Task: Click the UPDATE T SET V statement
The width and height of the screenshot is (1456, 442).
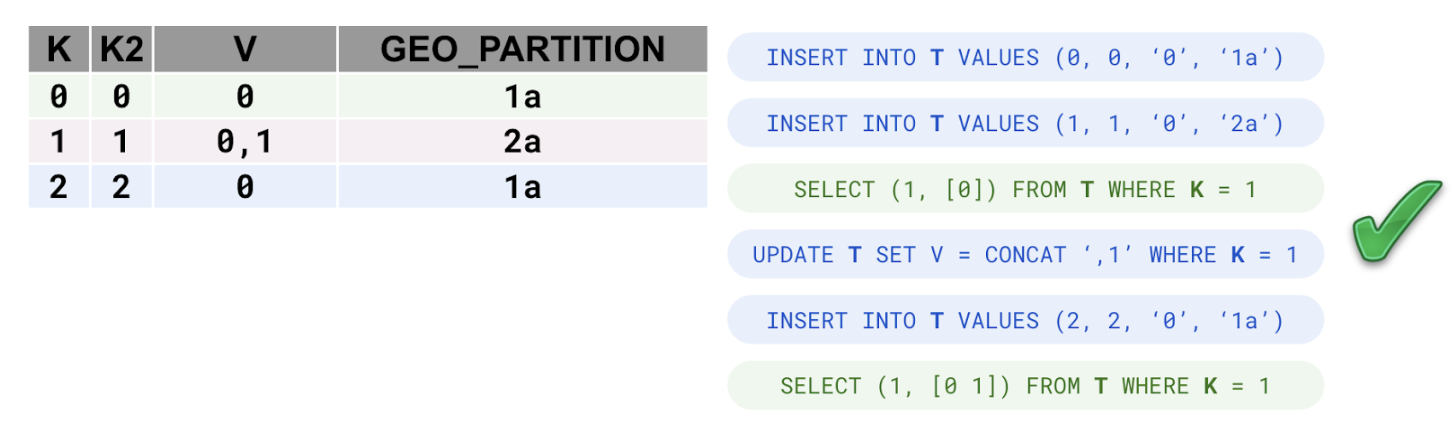Action: point(1025,255)
